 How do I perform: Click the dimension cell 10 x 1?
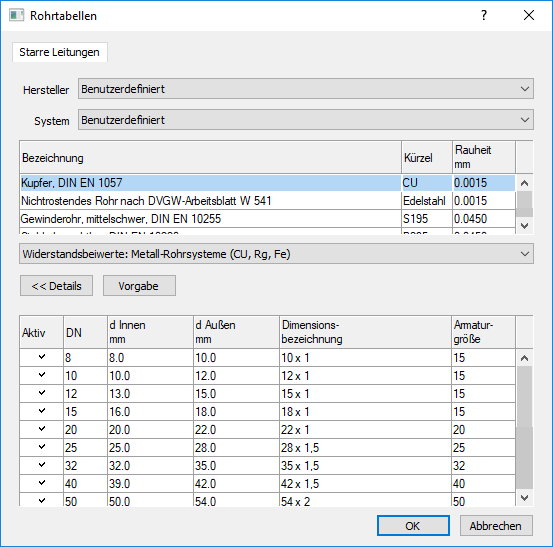tap(365, 358)
